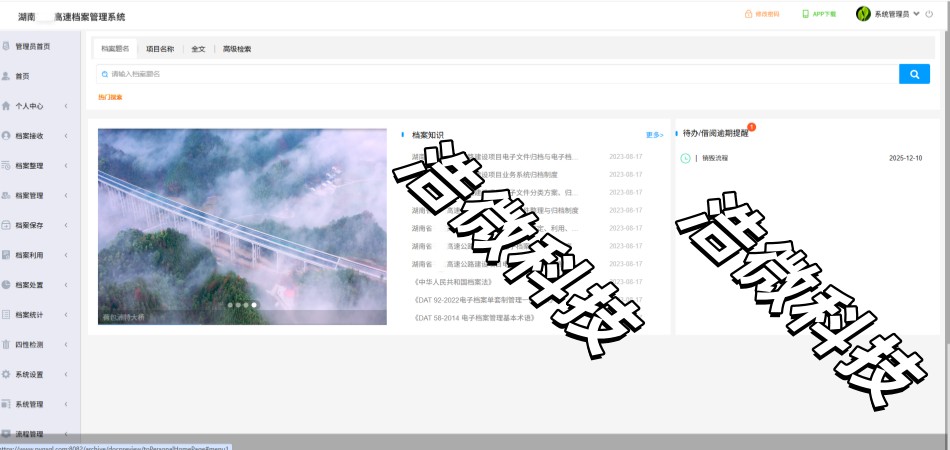Image resolution: width=950 pixels, height=450 pixels.
Task: Switch to the 全文 search tab
Action: tap(198, 49)
